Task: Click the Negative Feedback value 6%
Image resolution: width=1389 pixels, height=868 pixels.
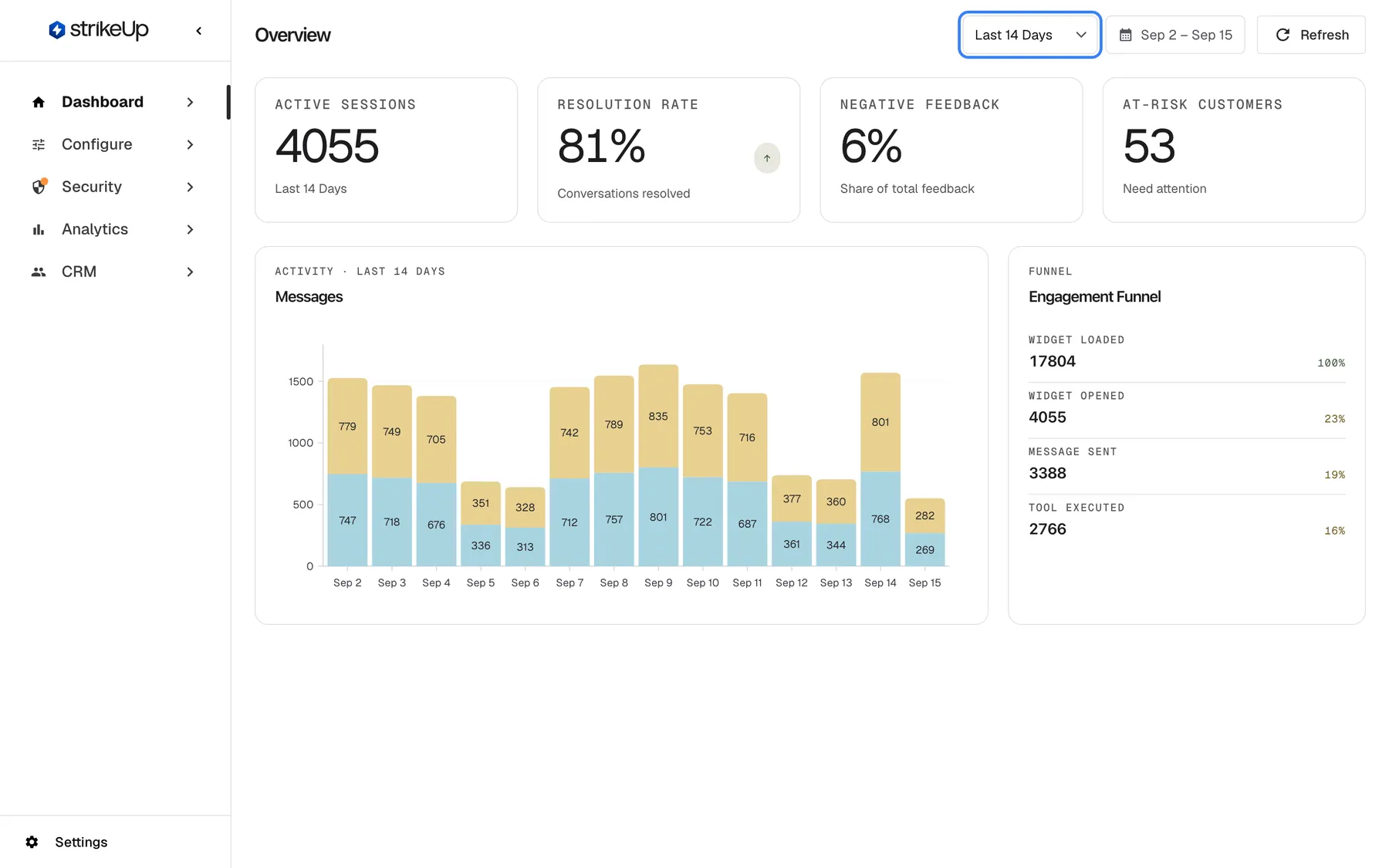Action: [870, 146]
